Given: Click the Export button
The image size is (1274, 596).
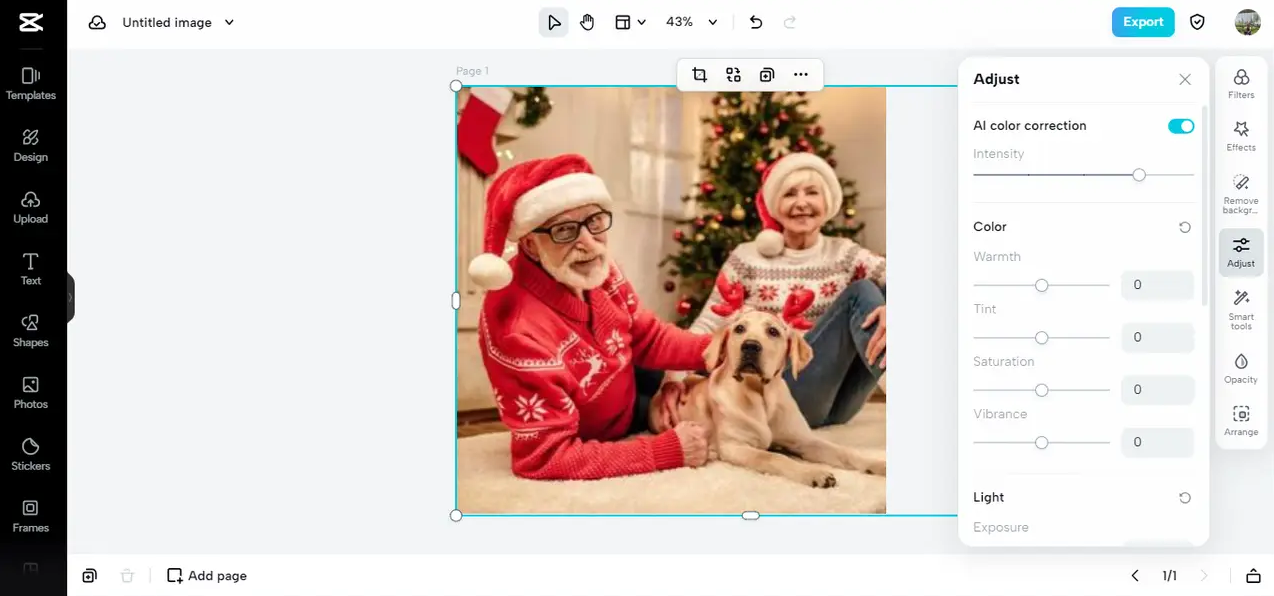Looking at the screenshot, I should pos(1143,22).
